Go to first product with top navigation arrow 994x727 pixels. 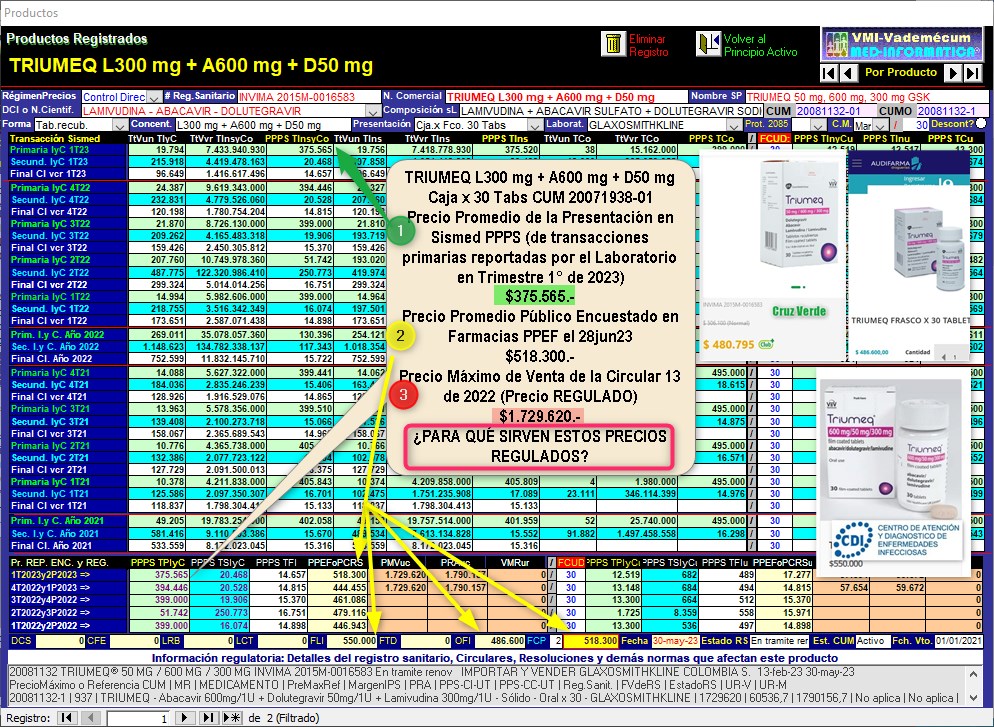[x=828, y=73]
